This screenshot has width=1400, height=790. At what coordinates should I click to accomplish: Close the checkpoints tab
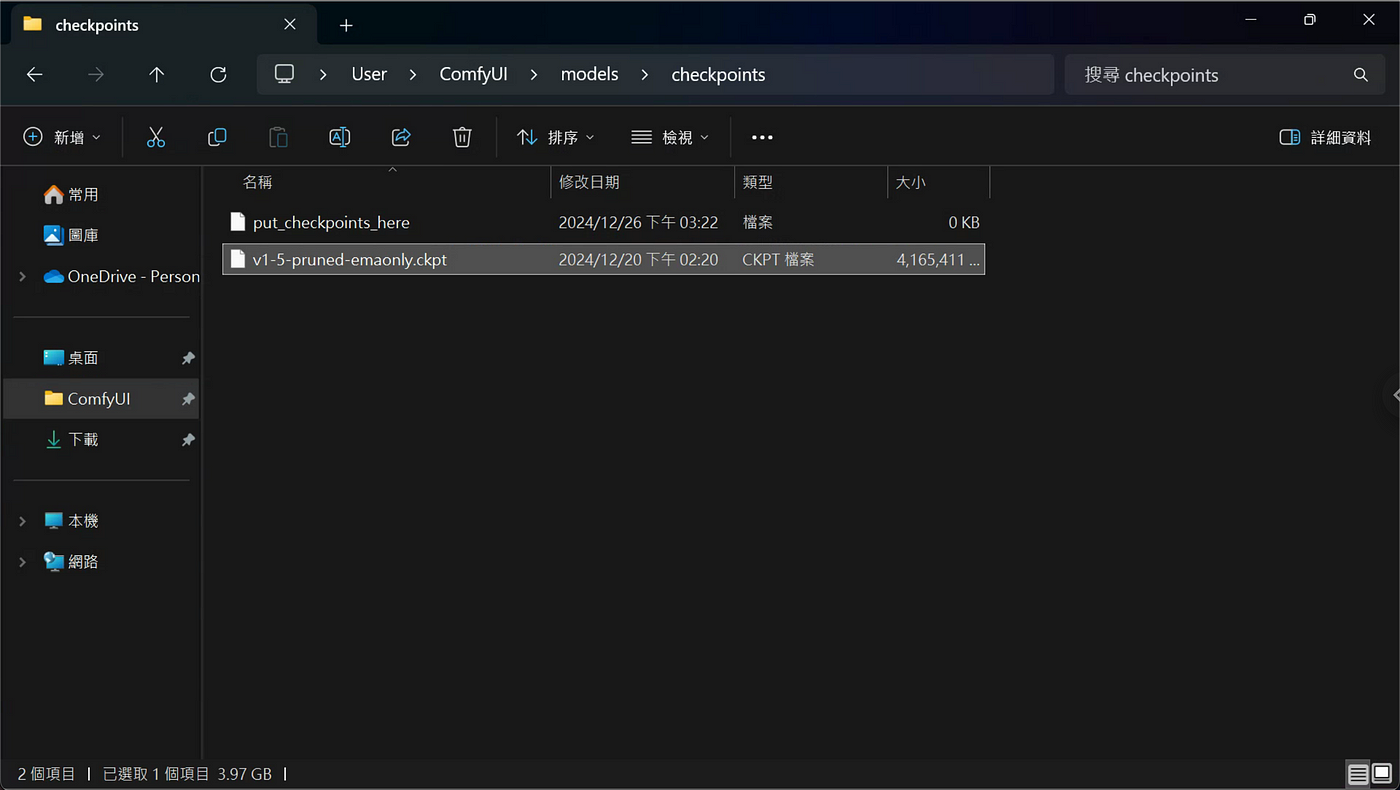tap(290, 24)
